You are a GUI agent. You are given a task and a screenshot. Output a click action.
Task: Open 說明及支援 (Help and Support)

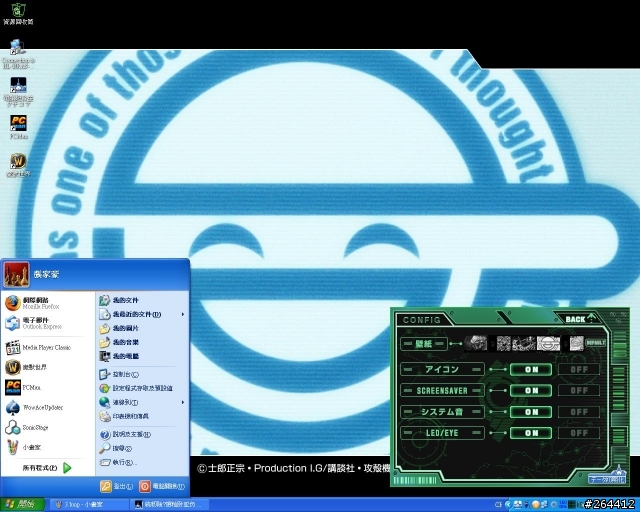click(x=142, y=434)
